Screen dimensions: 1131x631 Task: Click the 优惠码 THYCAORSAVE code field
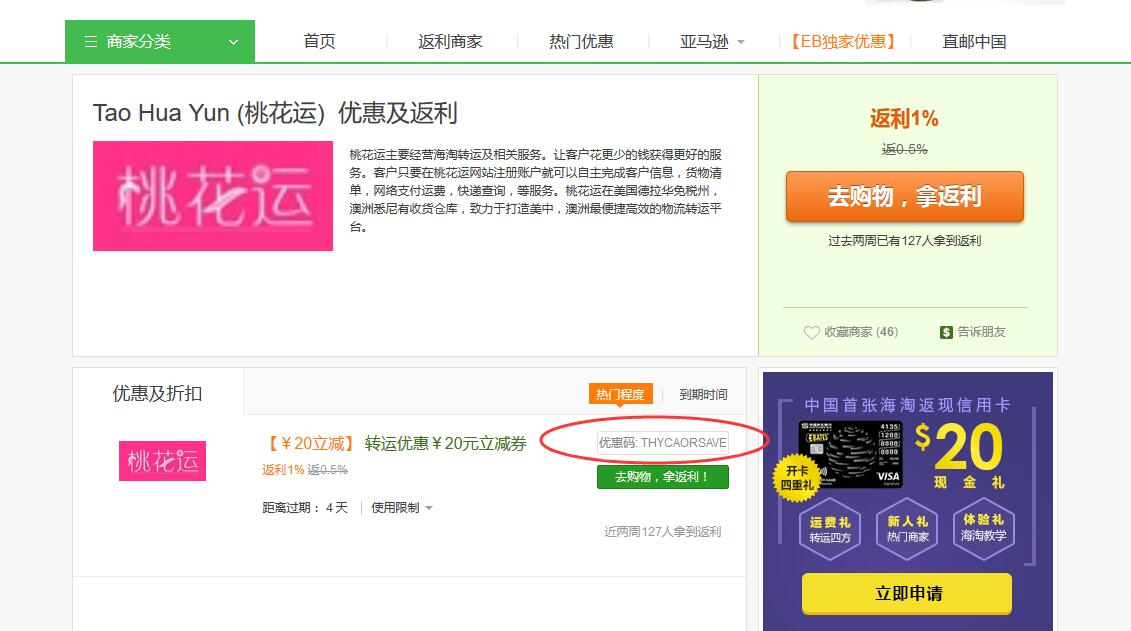(x=663, y=443)
